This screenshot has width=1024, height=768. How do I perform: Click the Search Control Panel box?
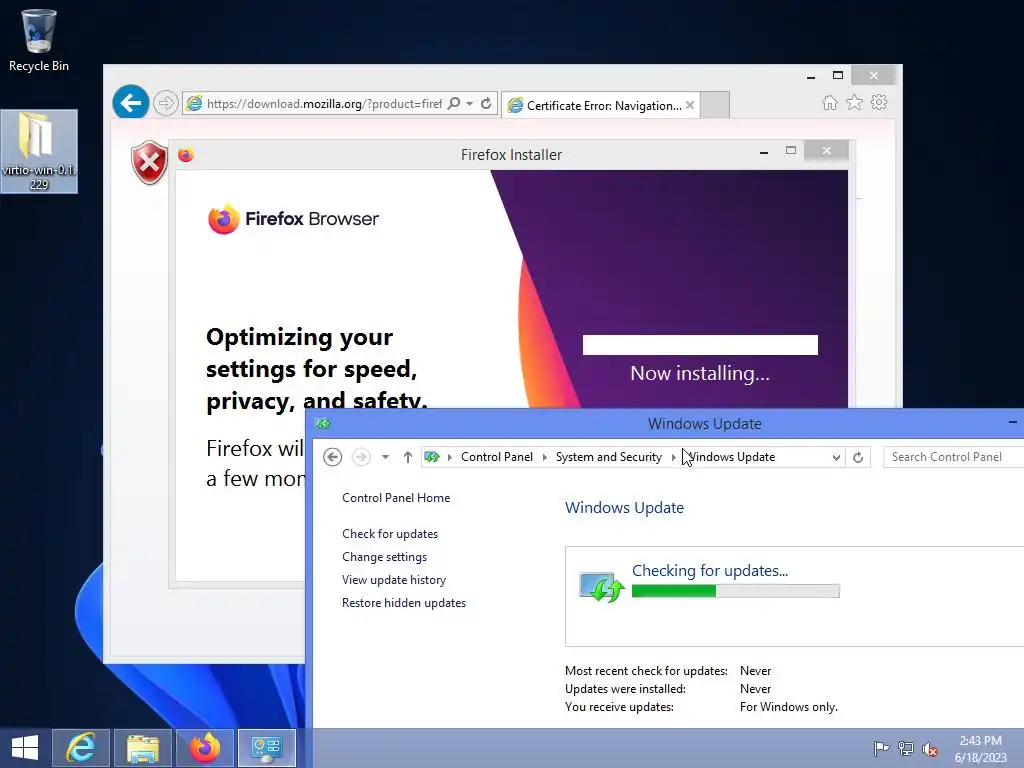(x=953, y=456)
